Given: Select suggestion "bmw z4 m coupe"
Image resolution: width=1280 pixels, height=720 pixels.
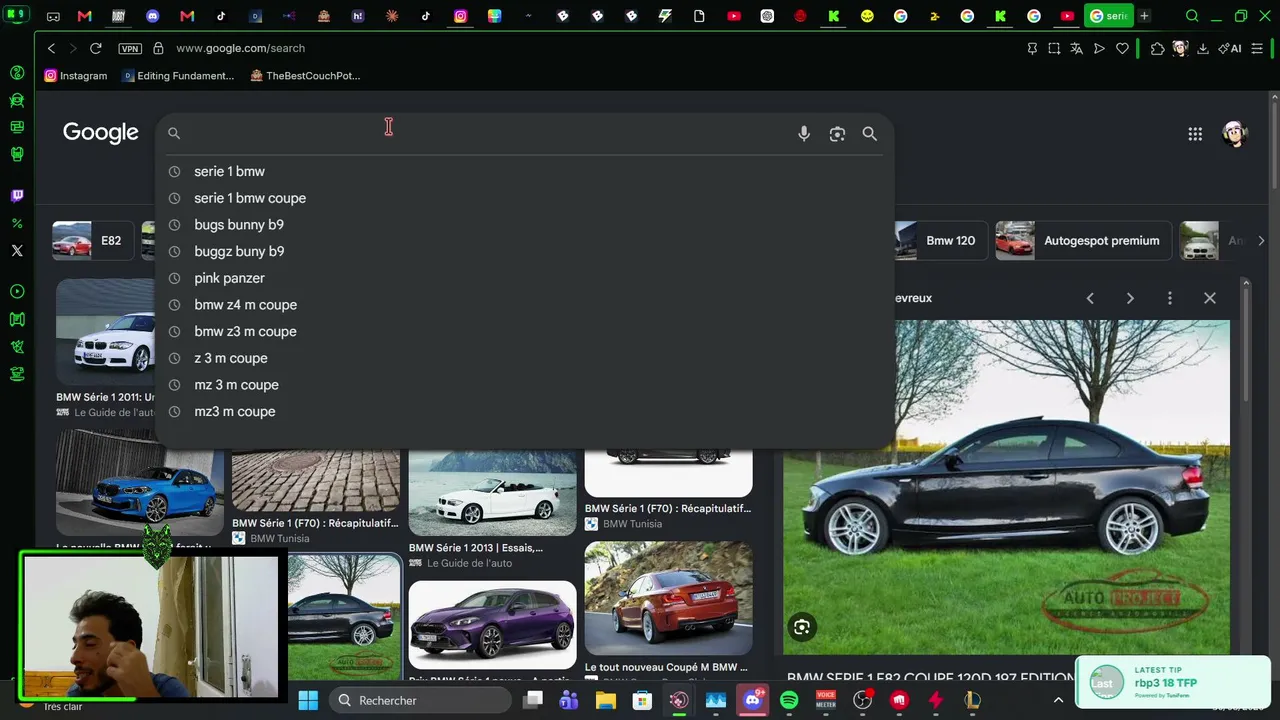Looking at the screenshot, I should coord(524,305).
